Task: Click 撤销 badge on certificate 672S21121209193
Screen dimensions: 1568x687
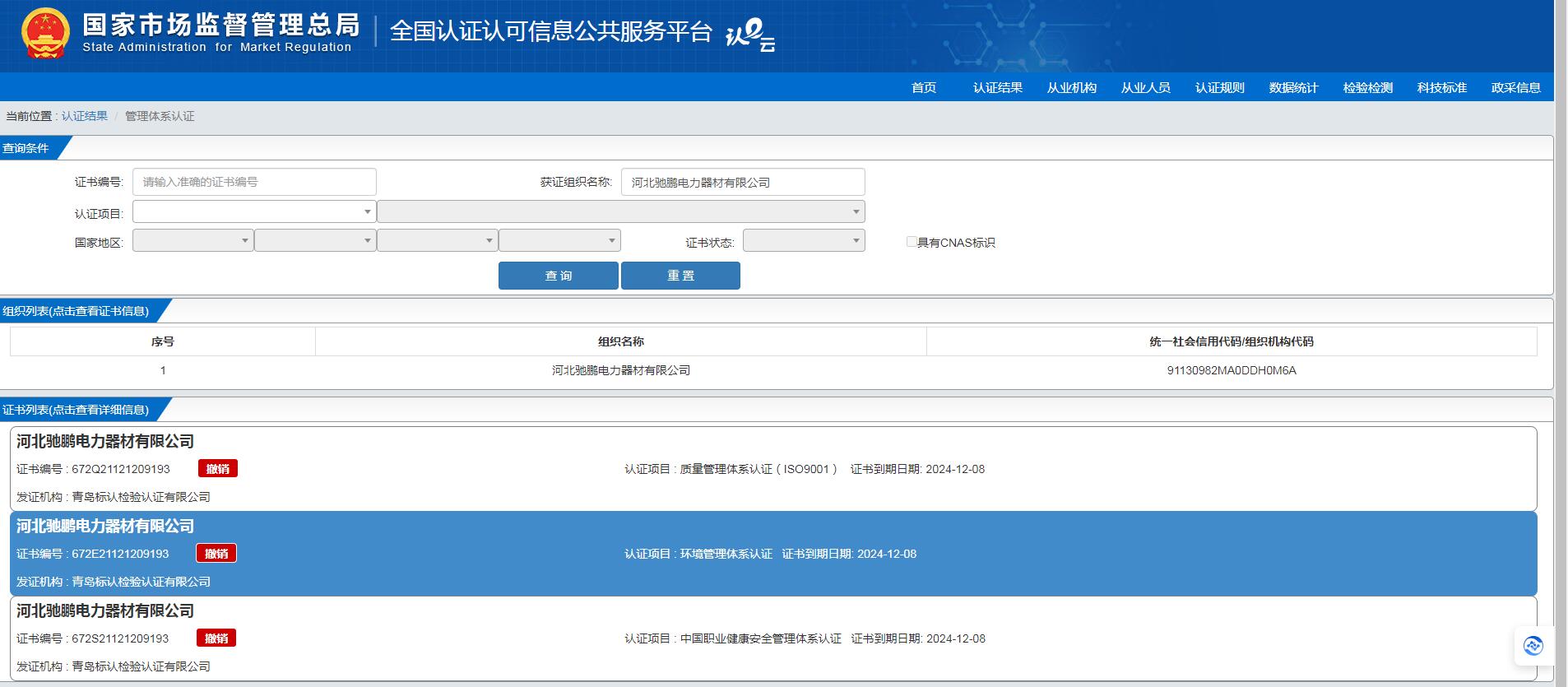Action: [x=216, y=638]
